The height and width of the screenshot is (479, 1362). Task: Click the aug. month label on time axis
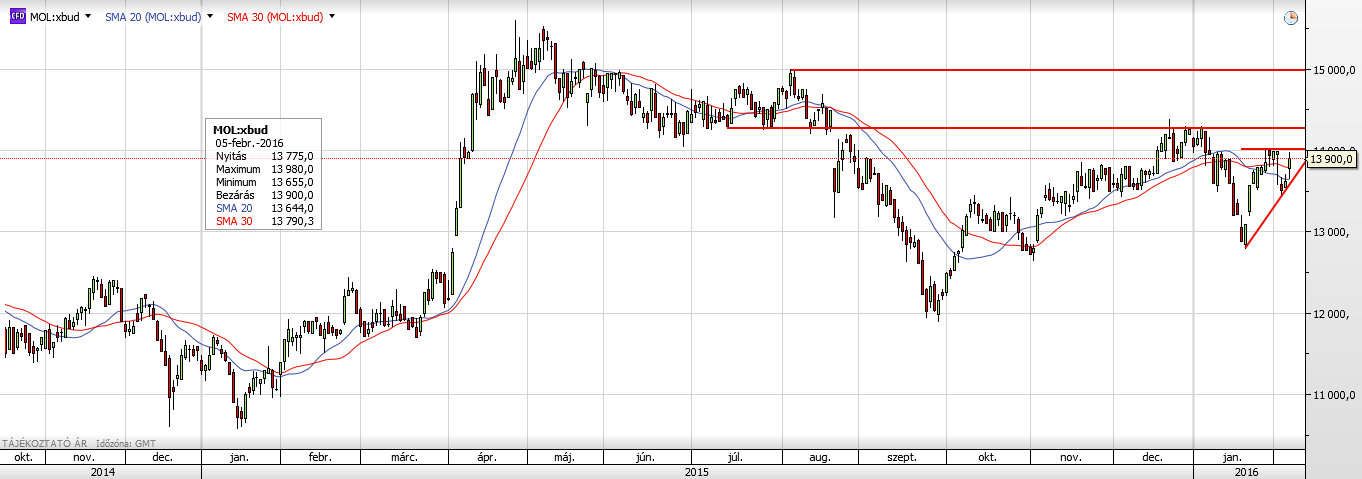point(820,457)
